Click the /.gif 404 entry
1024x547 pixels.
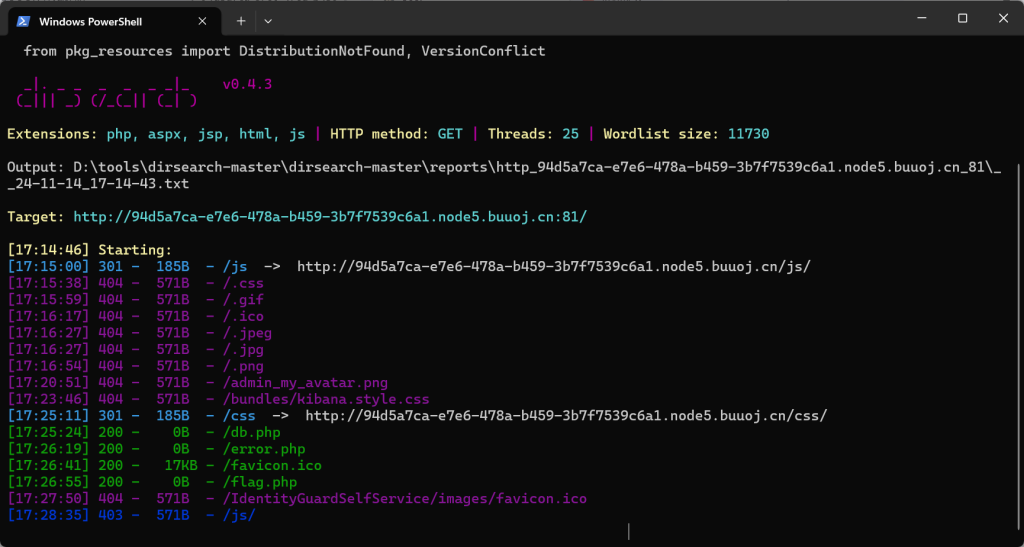(x=135, y=300)
